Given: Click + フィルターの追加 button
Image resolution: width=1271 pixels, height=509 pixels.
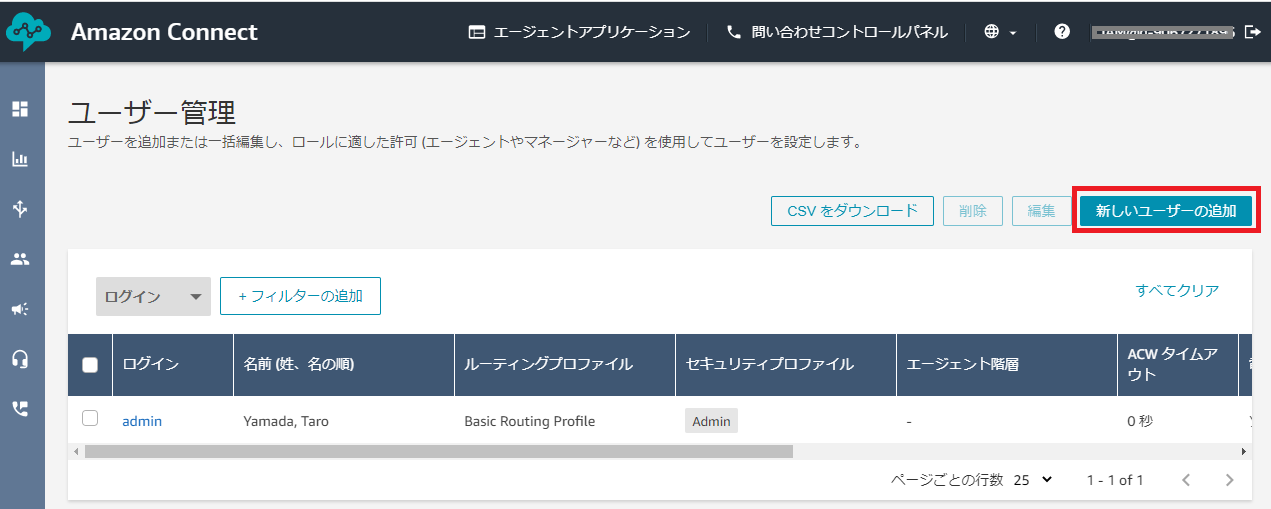Looking at the screenshot, I should point(300,296).
